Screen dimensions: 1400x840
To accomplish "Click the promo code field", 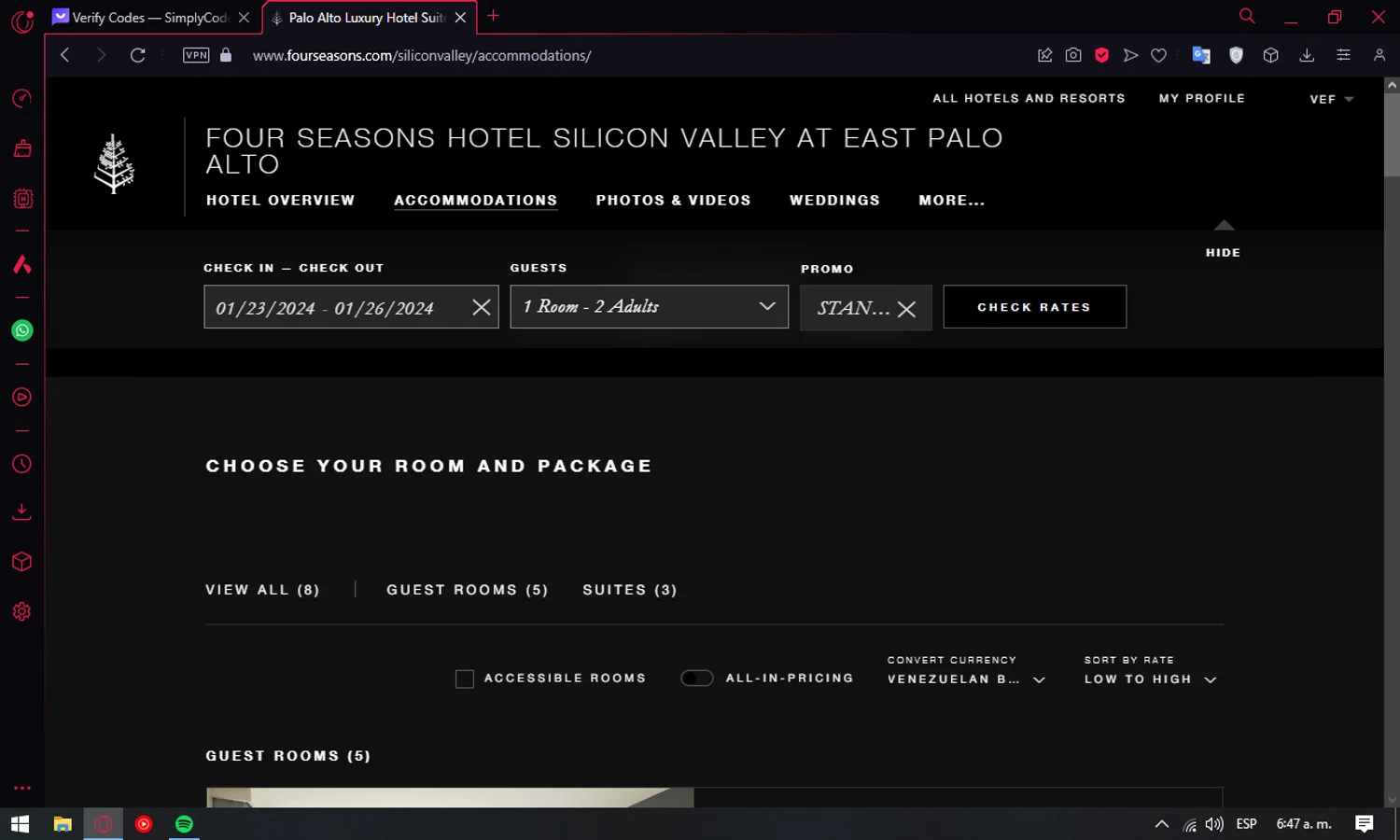I will [x=865, y=307].
